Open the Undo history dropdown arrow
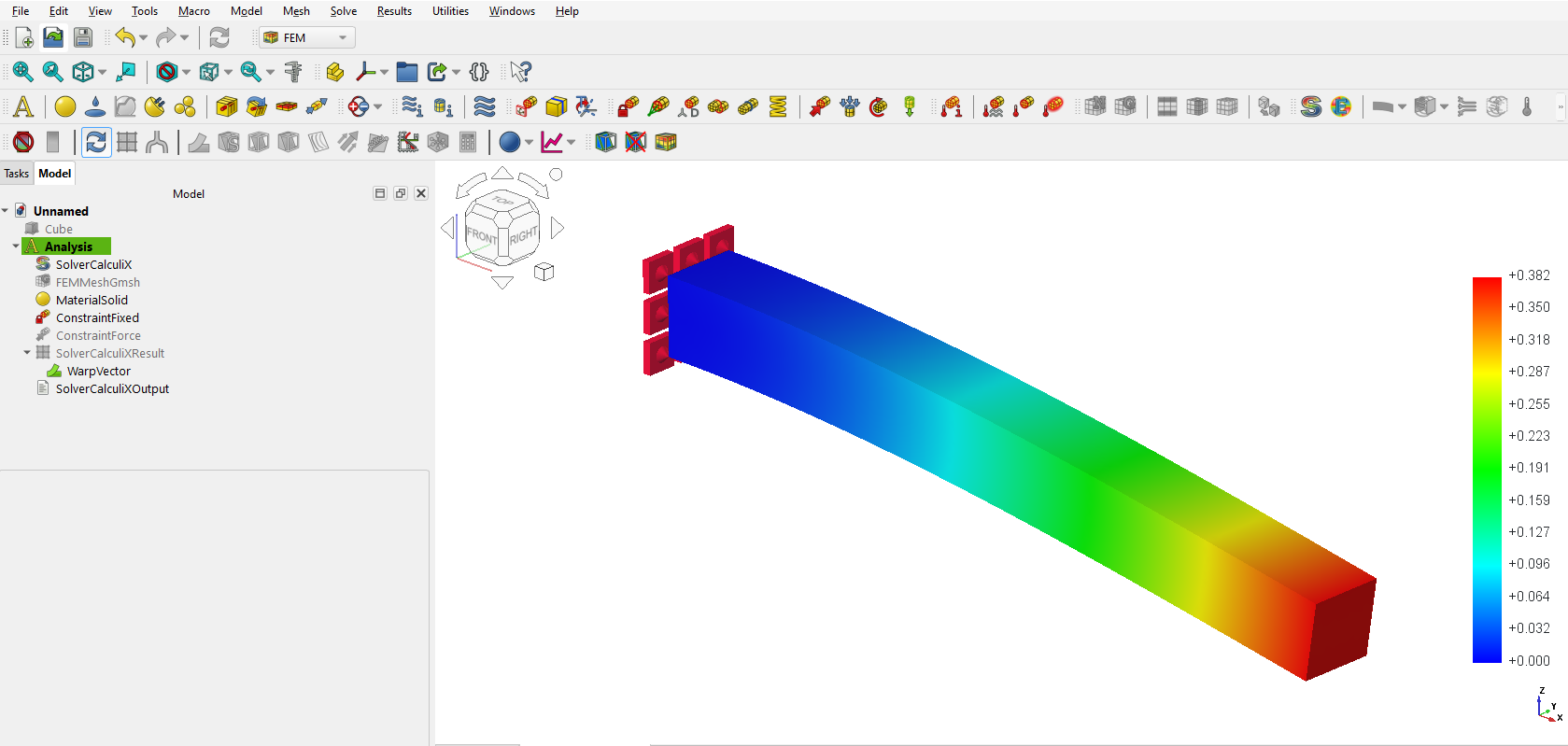The height and width of the screenshot is (746, 1568). (143, 38)
